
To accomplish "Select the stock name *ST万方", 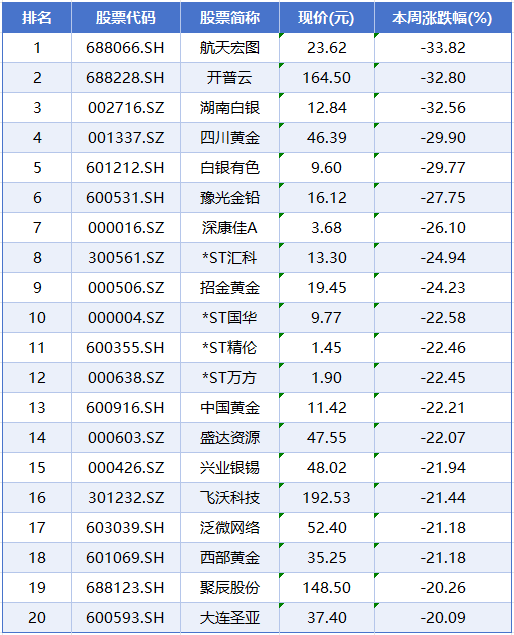I will click(230, 377).
